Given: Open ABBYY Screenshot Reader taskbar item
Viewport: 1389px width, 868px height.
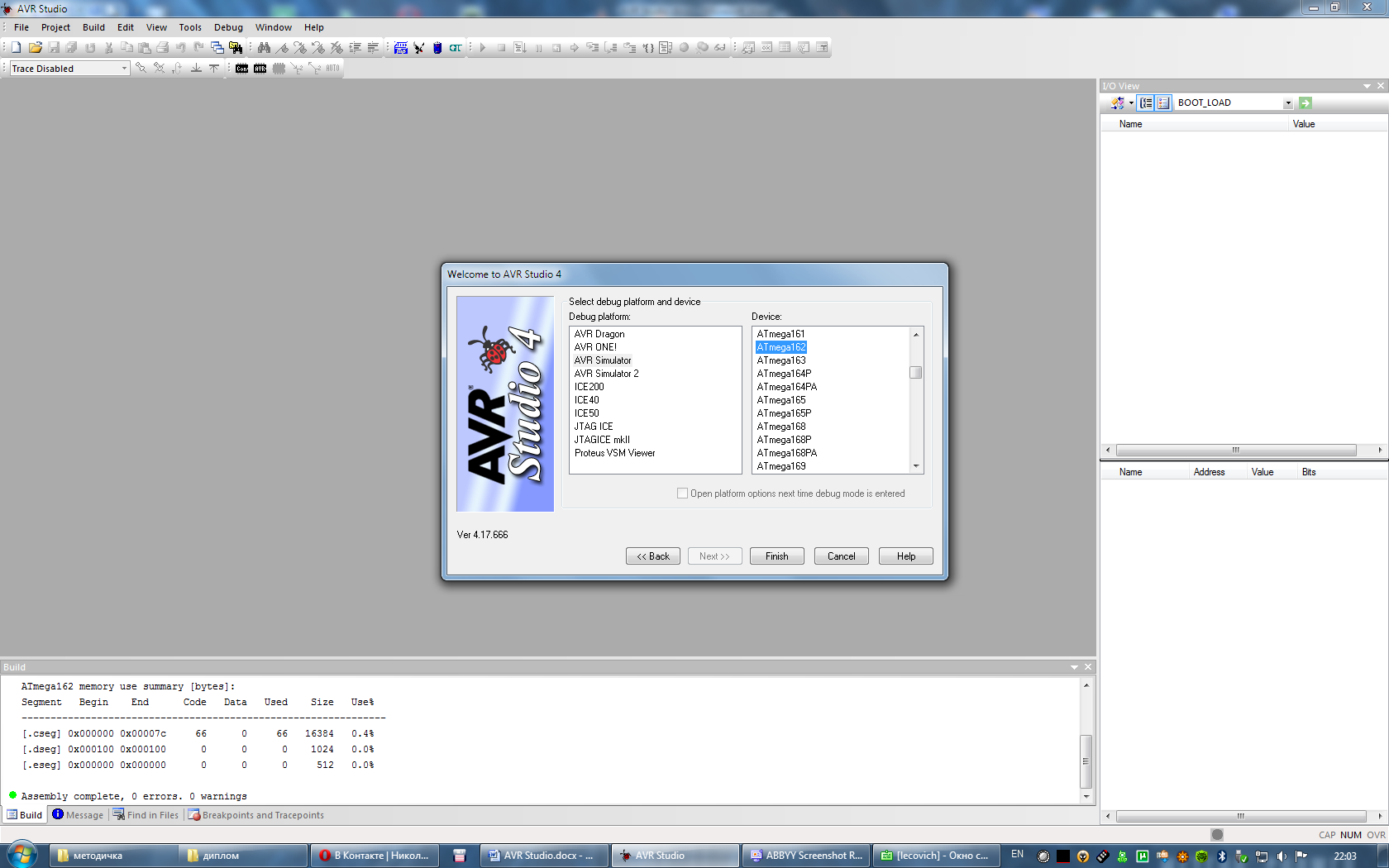Looking at the screenshot, I should 805,856.
